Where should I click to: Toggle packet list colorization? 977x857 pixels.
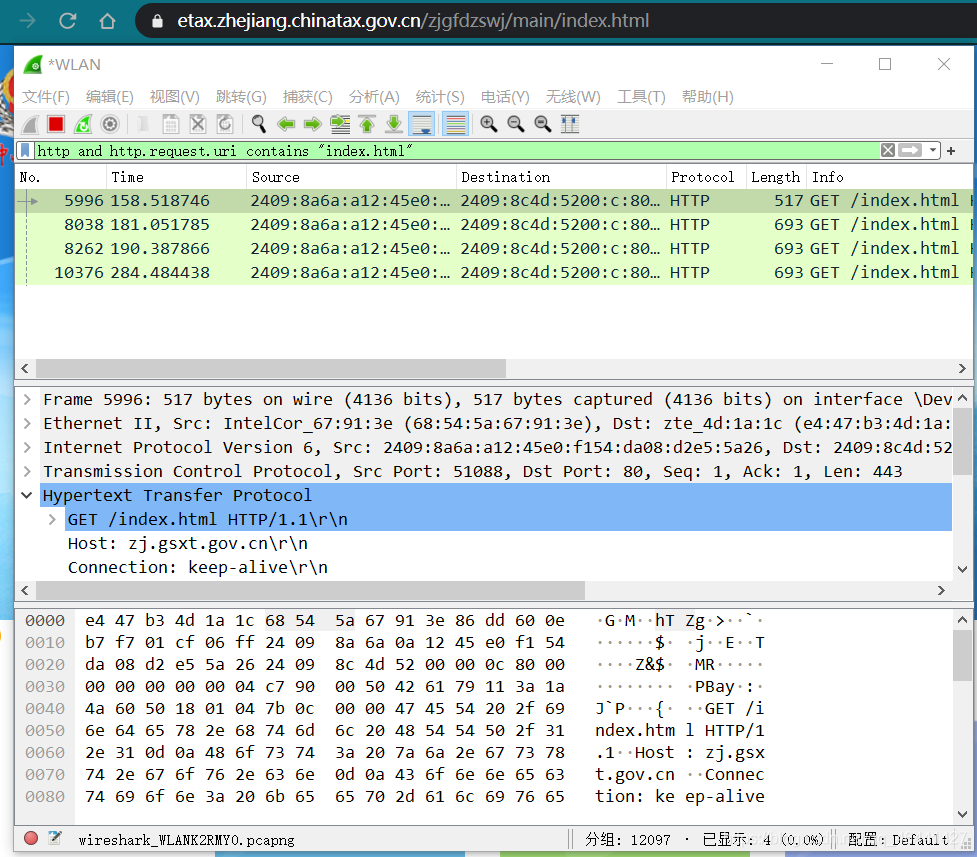tap(455, 125)
